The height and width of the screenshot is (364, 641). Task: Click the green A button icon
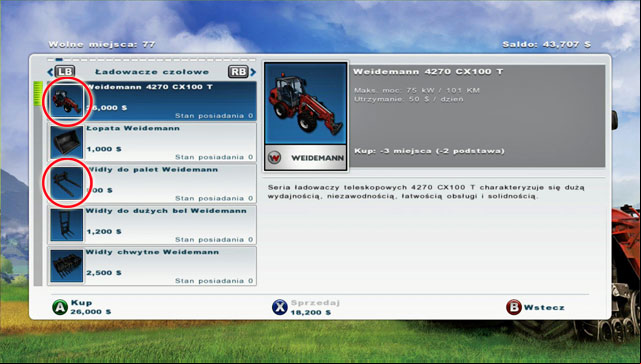click(60, 307)
